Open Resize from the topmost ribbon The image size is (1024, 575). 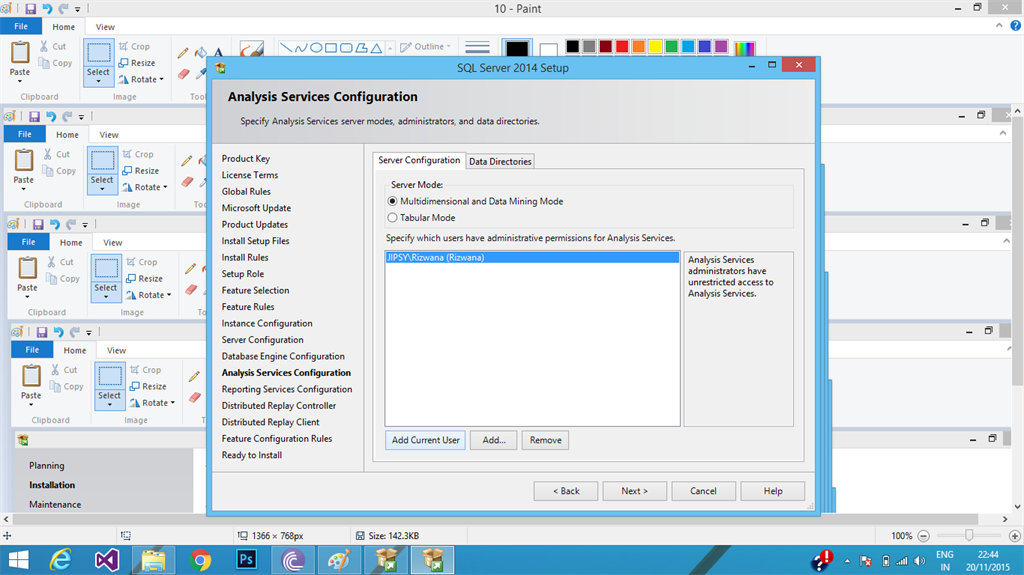(137, 63)
